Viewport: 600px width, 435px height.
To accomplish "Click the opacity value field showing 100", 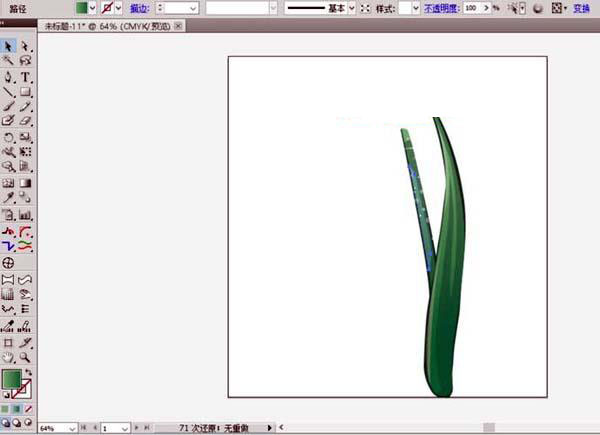I will coord(472,8).
